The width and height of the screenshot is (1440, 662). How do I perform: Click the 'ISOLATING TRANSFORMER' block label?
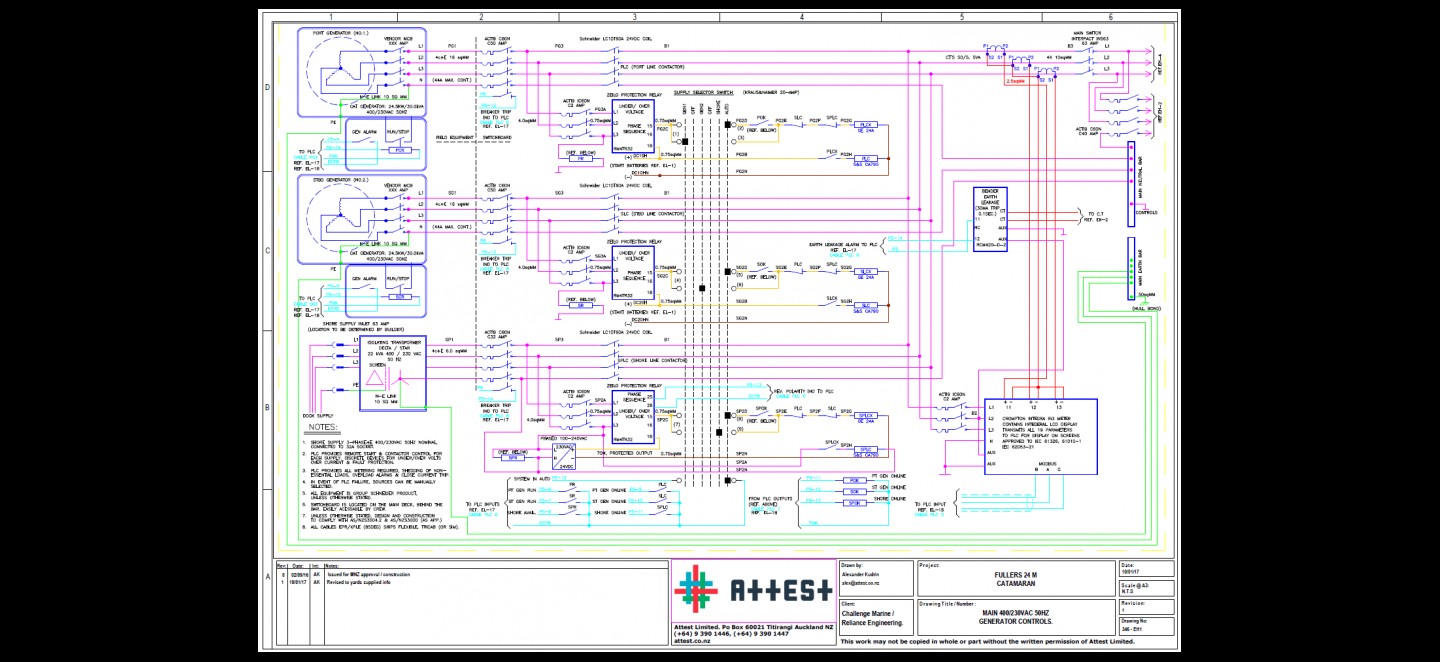pos(392,341)
